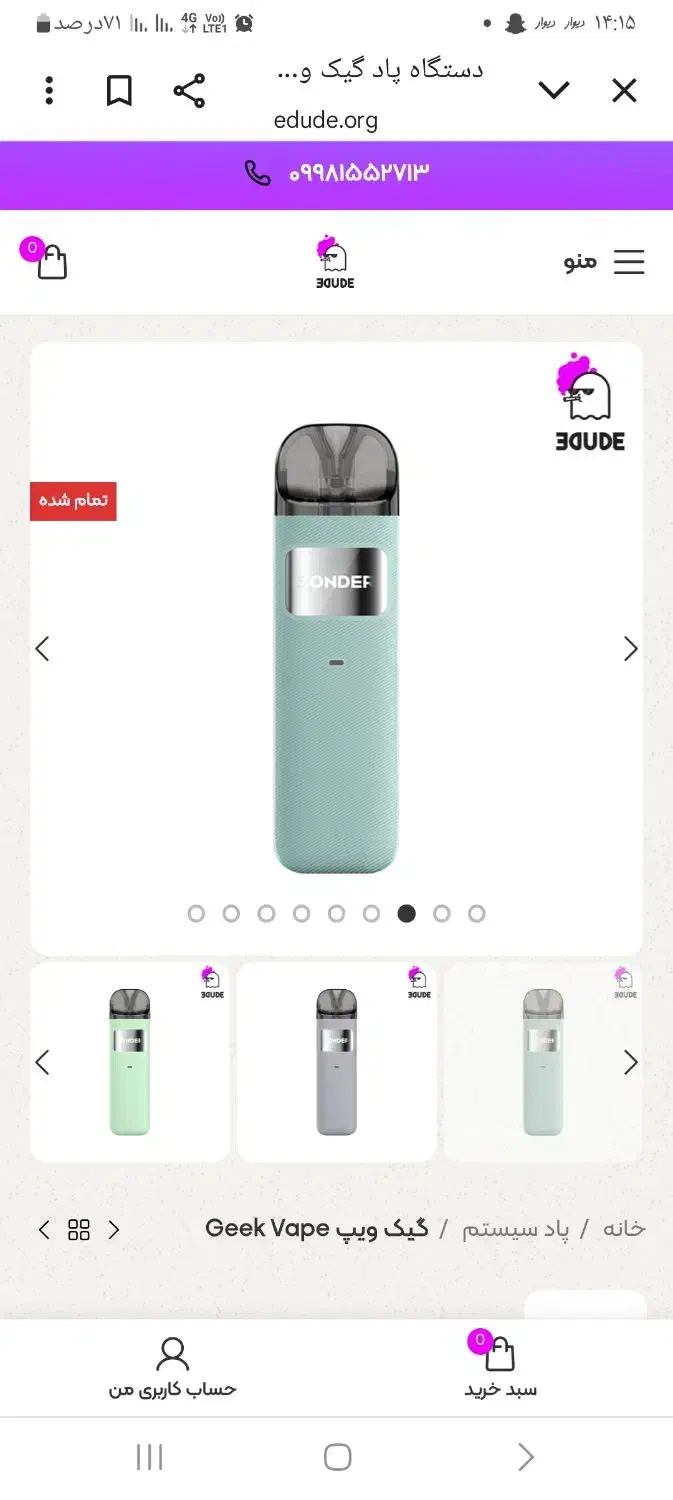The height and width of the screenshot is (1500, 673).
Task: Bookmark this edude.org page
Action: tap(119, 91)
